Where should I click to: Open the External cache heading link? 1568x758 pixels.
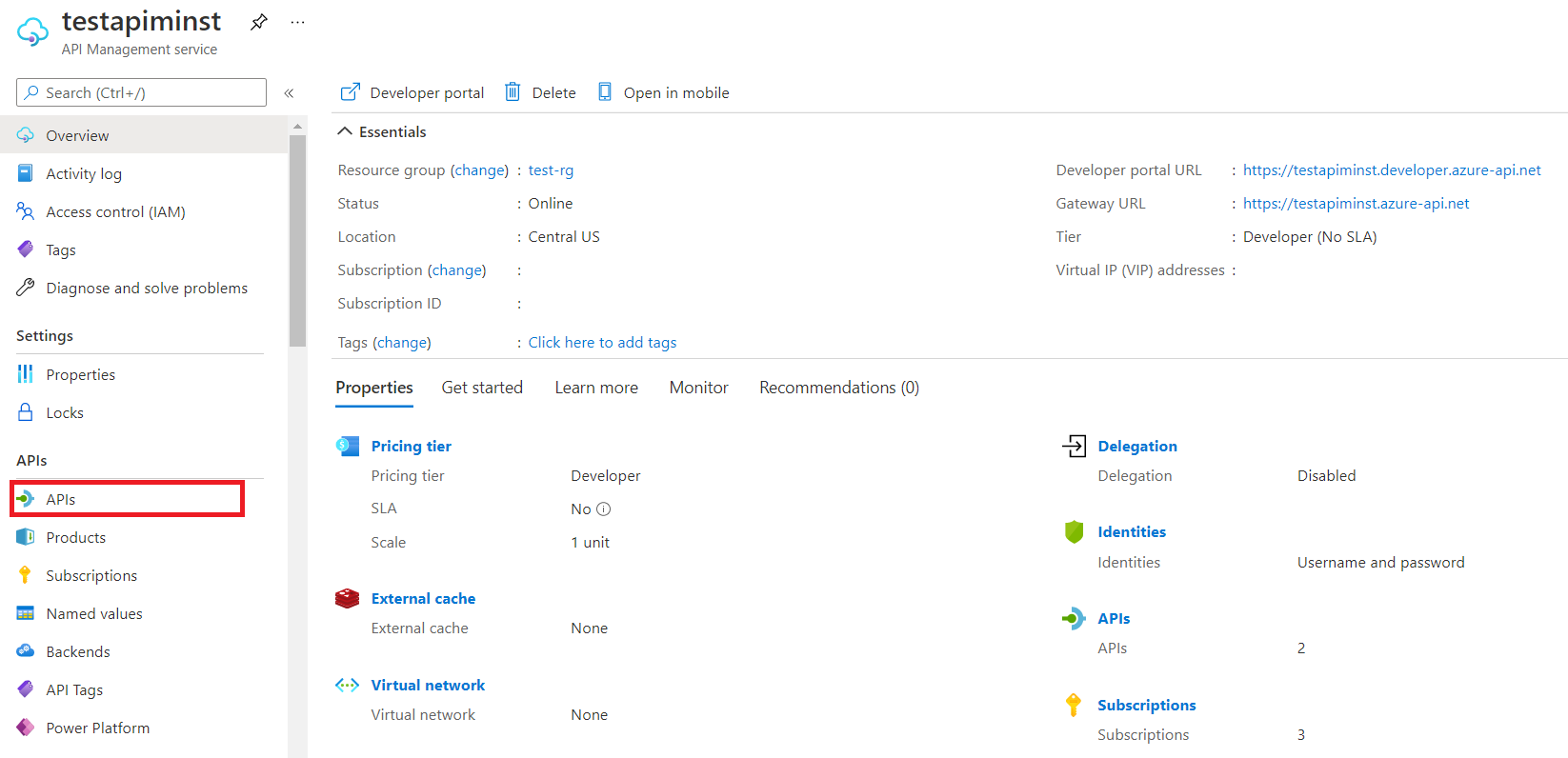tap(423, 598)
